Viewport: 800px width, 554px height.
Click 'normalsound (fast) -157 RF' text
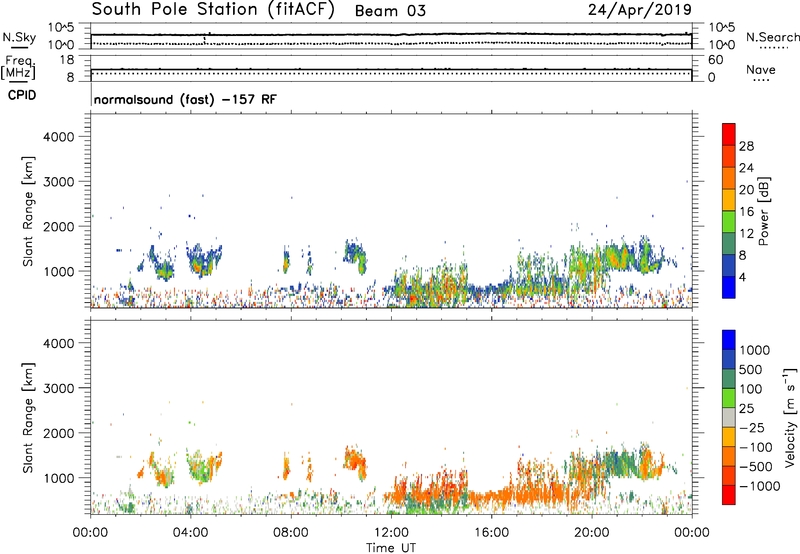185,99
